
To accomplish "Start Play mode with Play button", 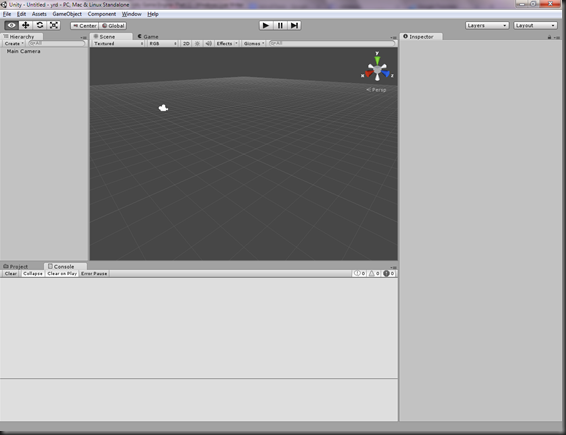I will click(x=266, y=25).
